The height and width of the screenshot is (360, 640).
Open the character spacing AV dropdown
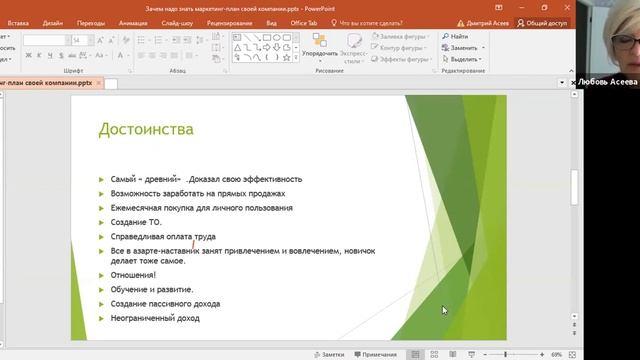click(x=84, y=55)
